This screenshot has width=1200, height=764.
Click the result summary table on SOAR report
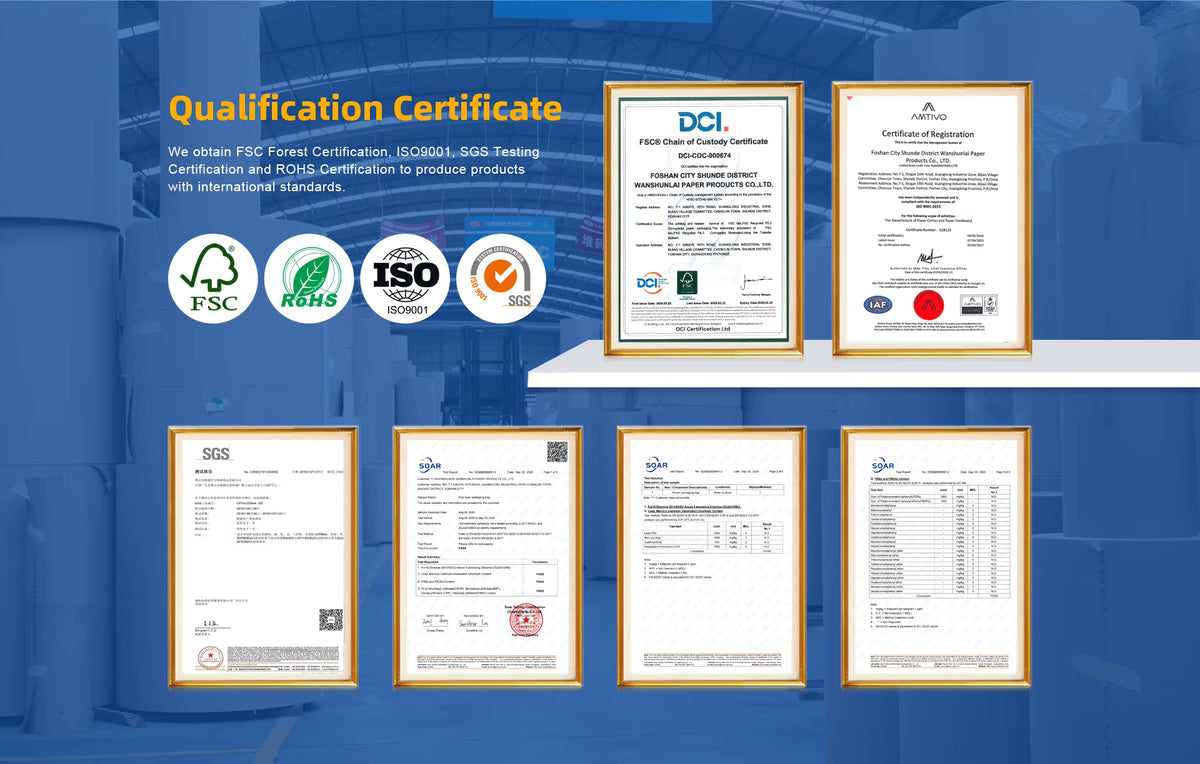coord(488,575)
